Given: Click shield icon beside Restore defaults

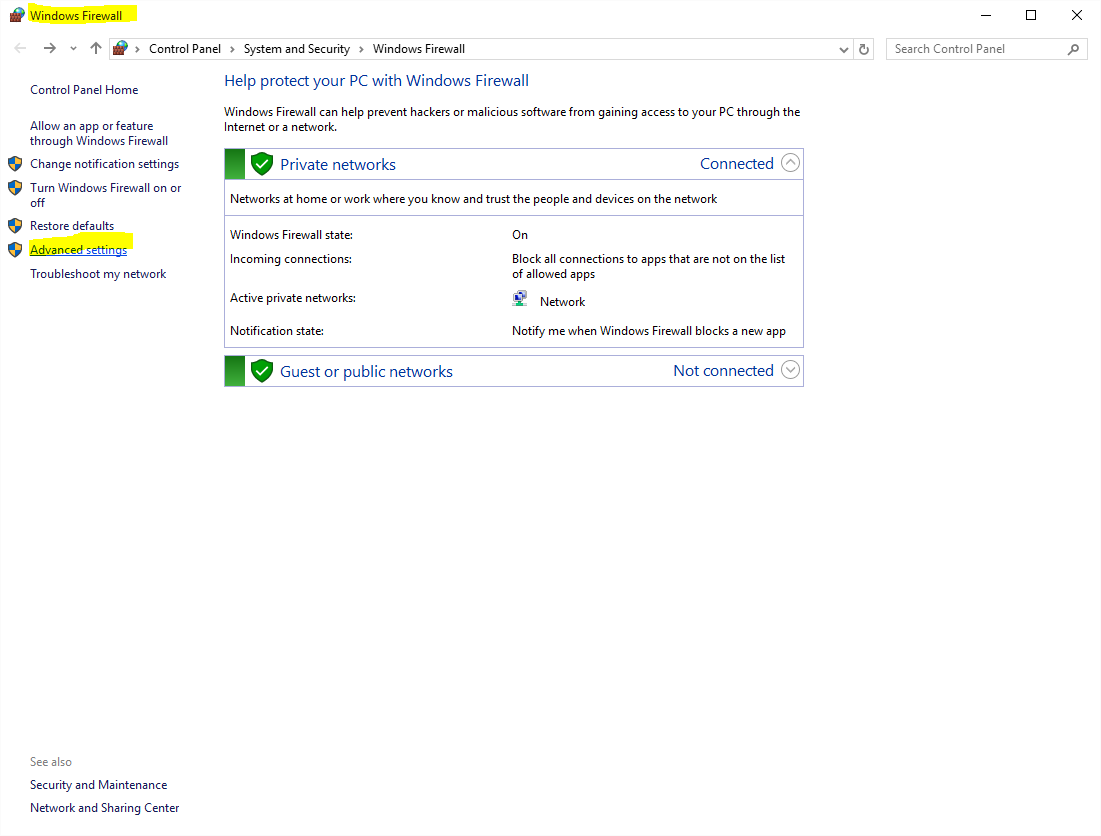Looking at the screenshot, I should [x=15, y=225].
